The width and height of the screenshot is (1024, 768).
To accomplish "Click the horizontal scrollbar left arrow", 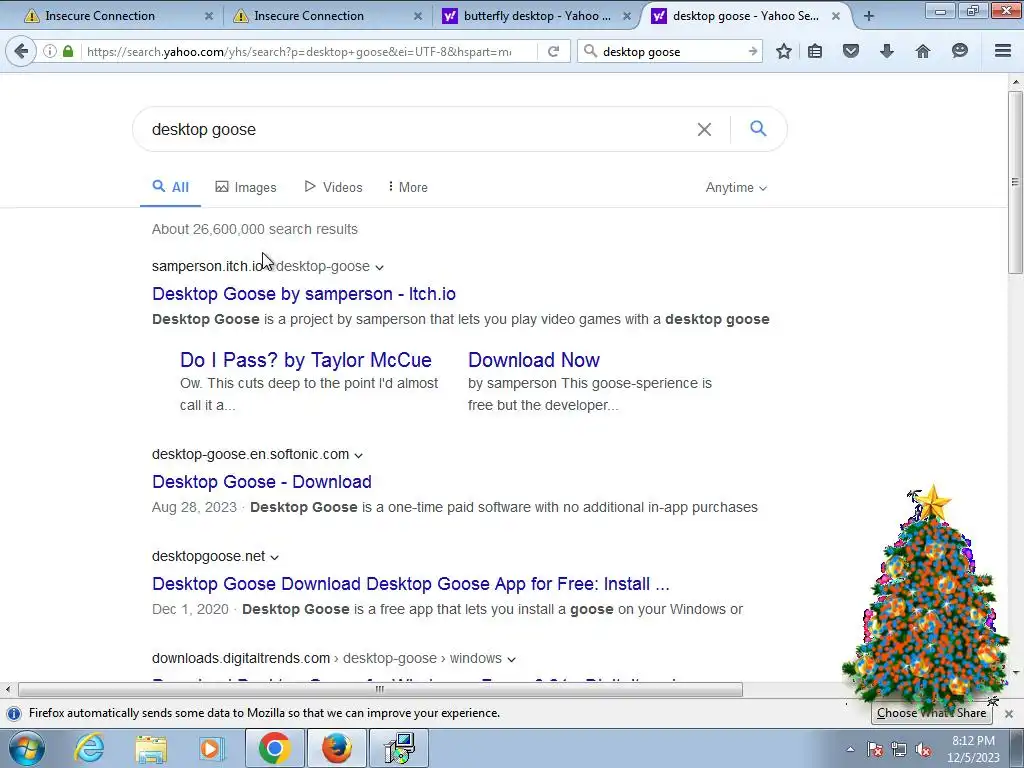I will tap(7, 690).
